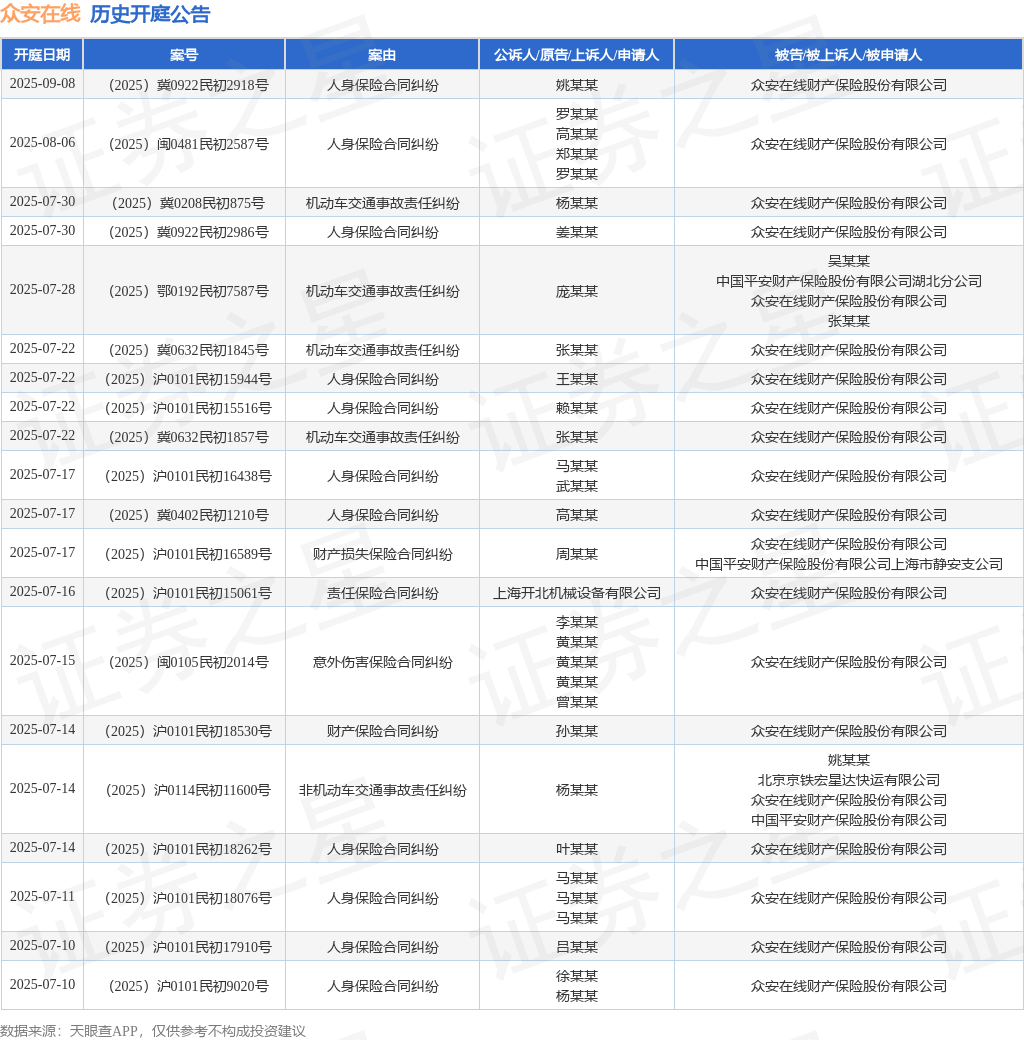
Task: Select the 被告/被上诉人/被申请人 header
Action: 848,54
